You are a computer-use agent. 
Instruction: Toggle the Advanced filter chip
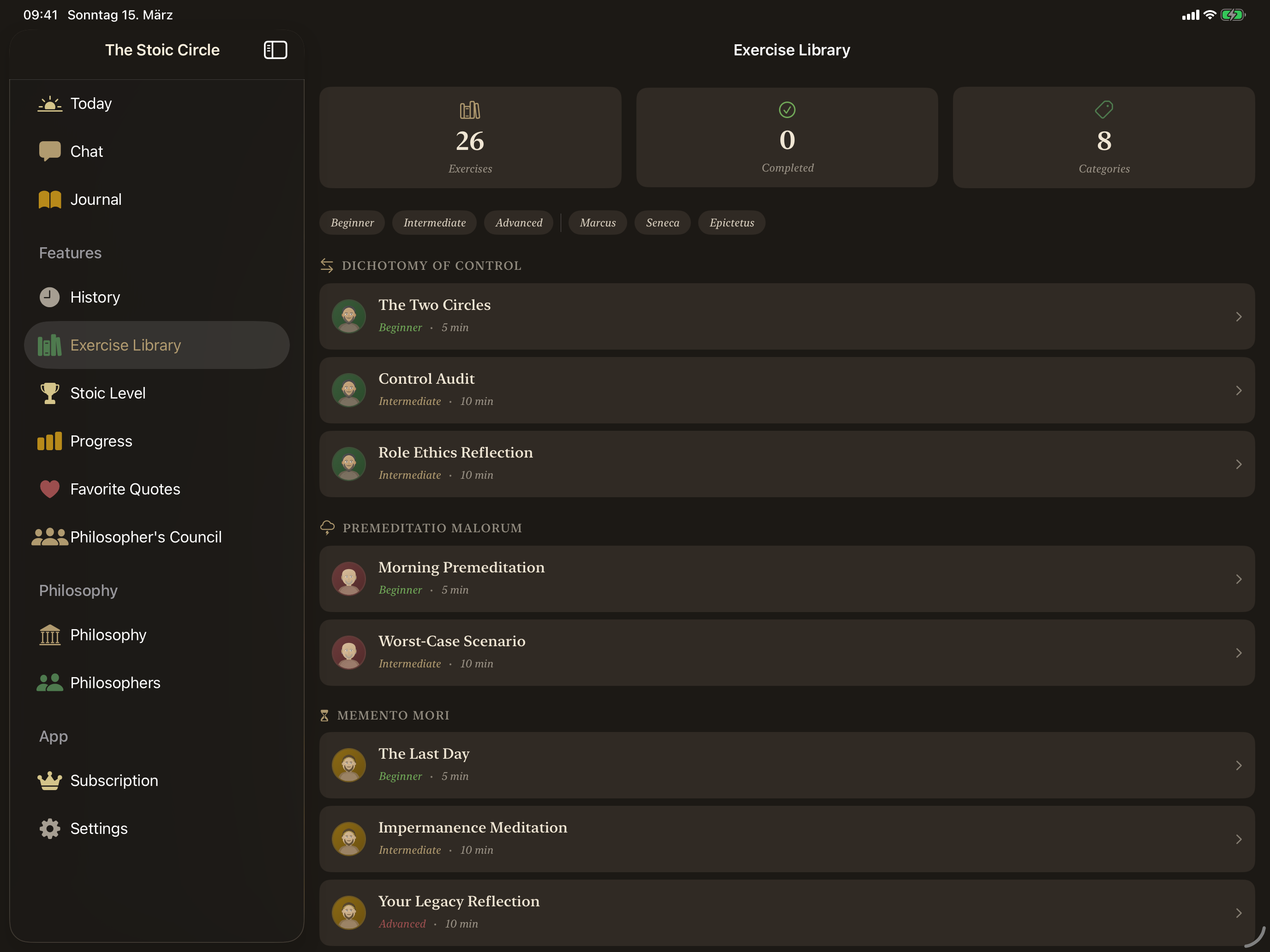(x=518, y=223)
